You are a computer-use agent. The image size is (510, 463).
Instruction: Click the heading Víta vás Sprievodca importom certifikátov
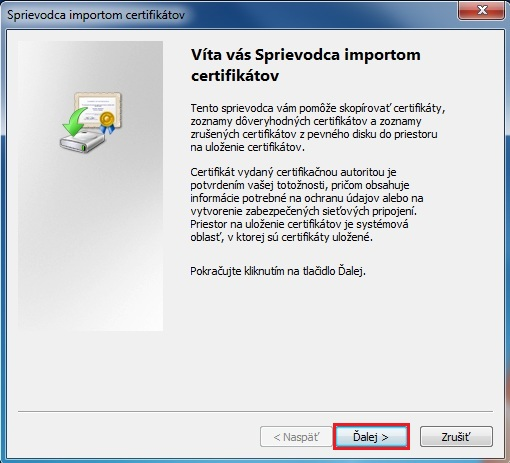(306, 65)
